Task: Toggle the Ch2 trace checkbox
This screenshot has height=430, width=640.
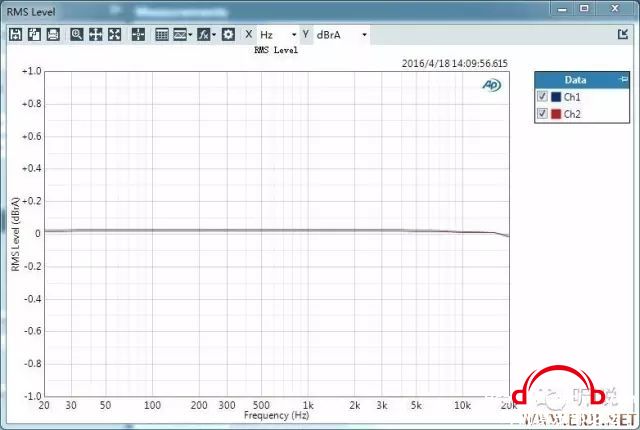Action: (542, 113)
